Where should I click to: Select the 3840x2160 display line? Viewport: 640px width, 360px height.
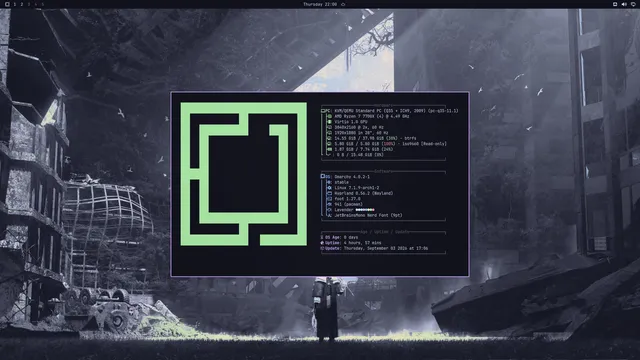point(359,127)
